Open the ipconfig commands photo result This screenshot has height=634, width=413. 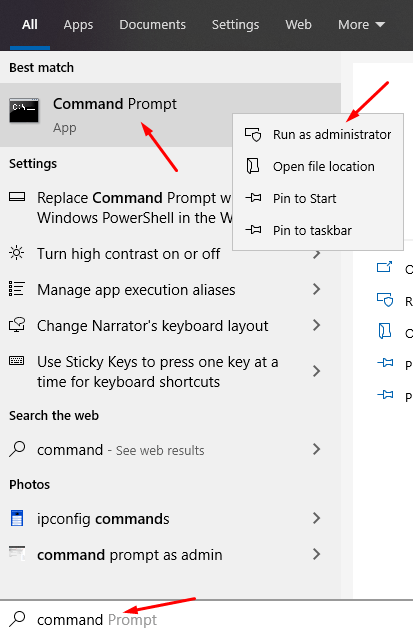coord(170,519)
